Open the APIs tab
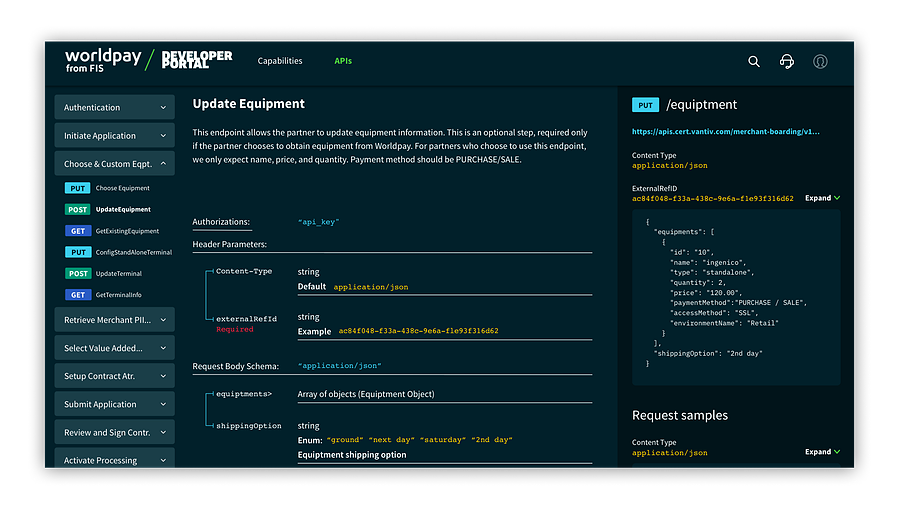899x506 pixels. 343,61
